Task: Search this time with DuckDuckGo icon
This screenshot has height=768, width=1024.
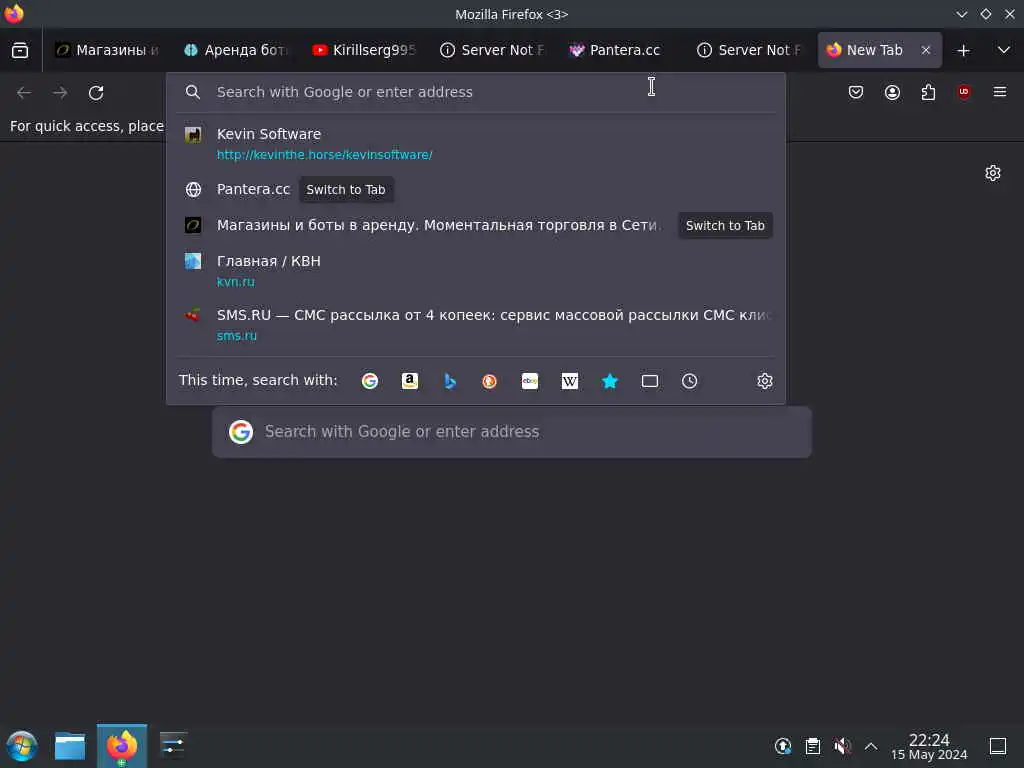Action: (489, 381)
